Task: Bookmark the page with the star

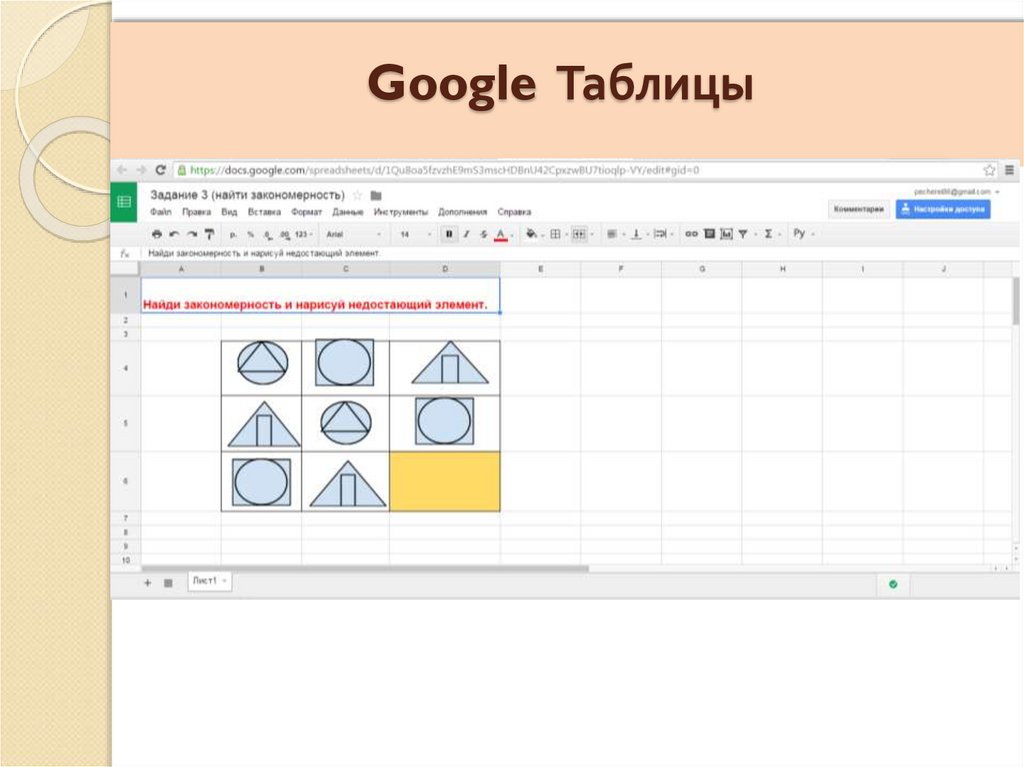Action: point(989,170)
